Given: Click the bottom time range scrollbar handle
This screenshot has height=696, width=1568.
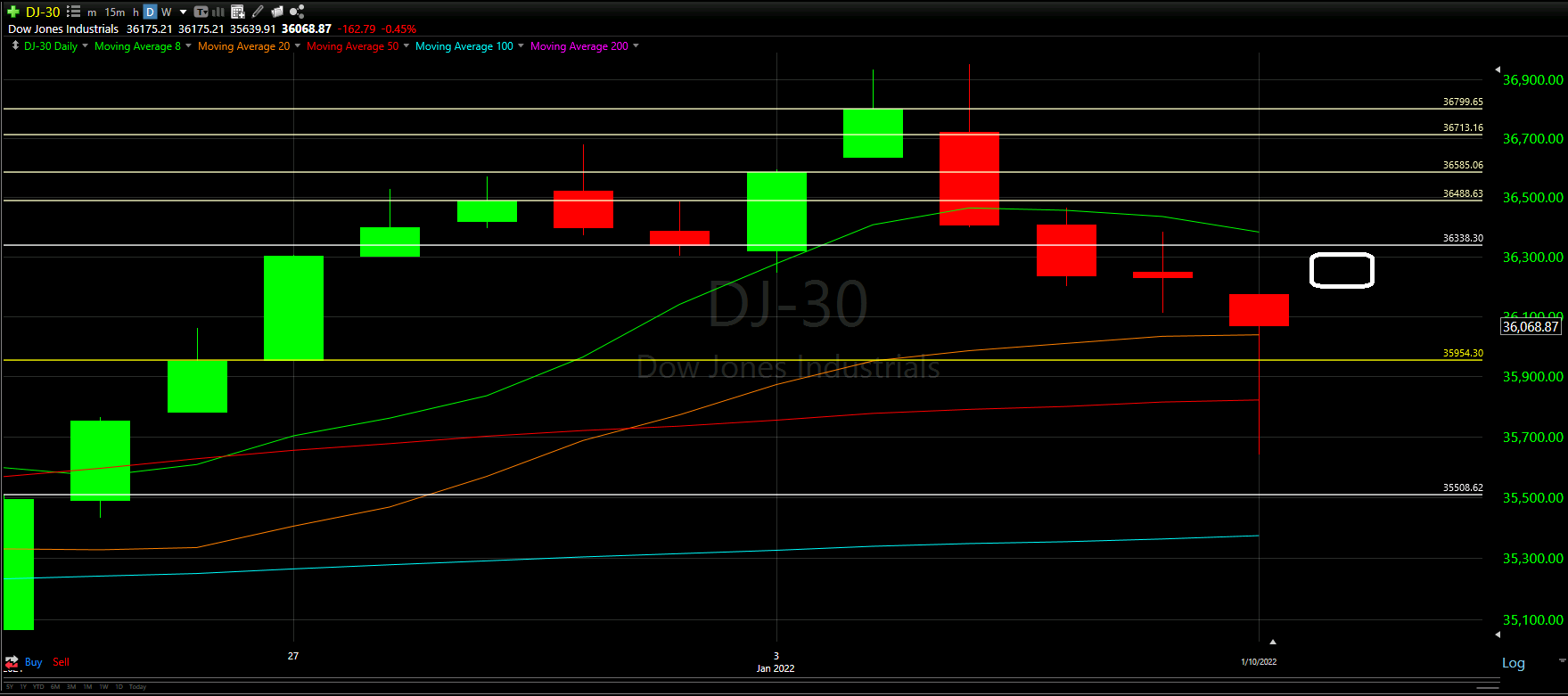Looking at the screenshot, I should (x=1488, y=688).
